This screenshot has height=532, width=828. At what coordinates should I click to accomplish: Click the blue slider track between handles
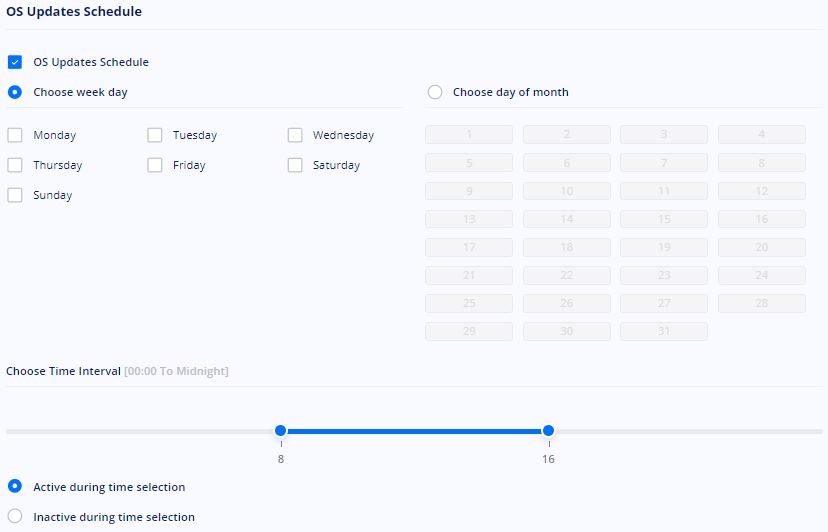click(415, 431)
